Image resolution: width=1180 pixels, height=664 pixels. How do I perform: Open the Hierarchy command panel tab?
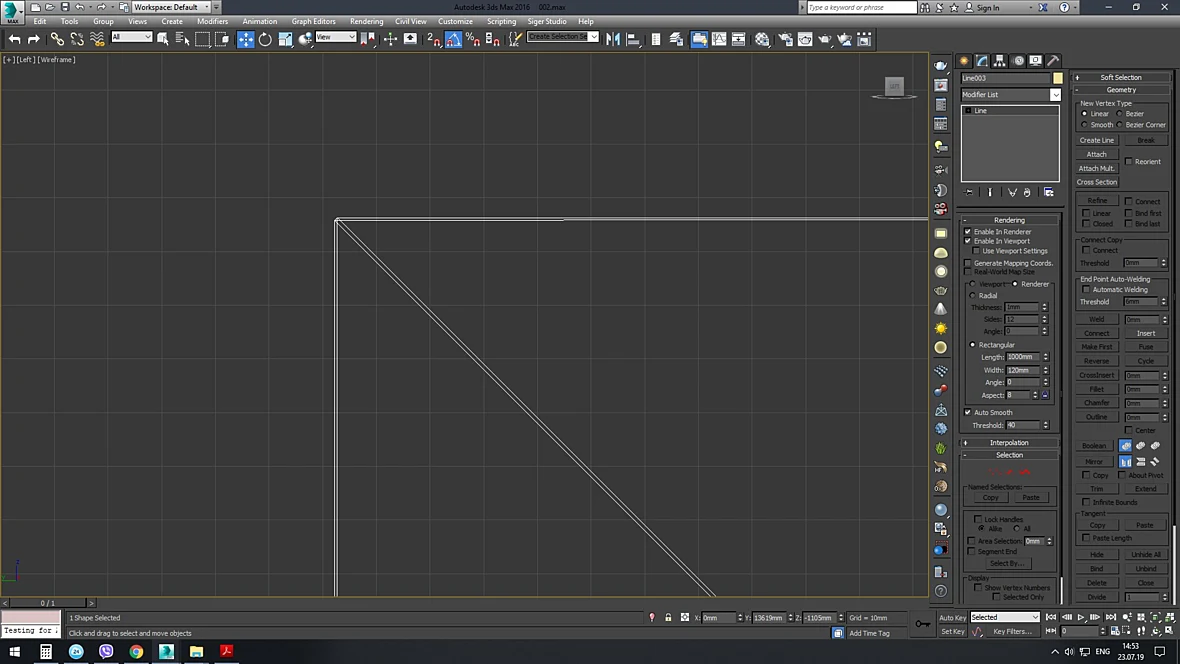coord(999,61)
